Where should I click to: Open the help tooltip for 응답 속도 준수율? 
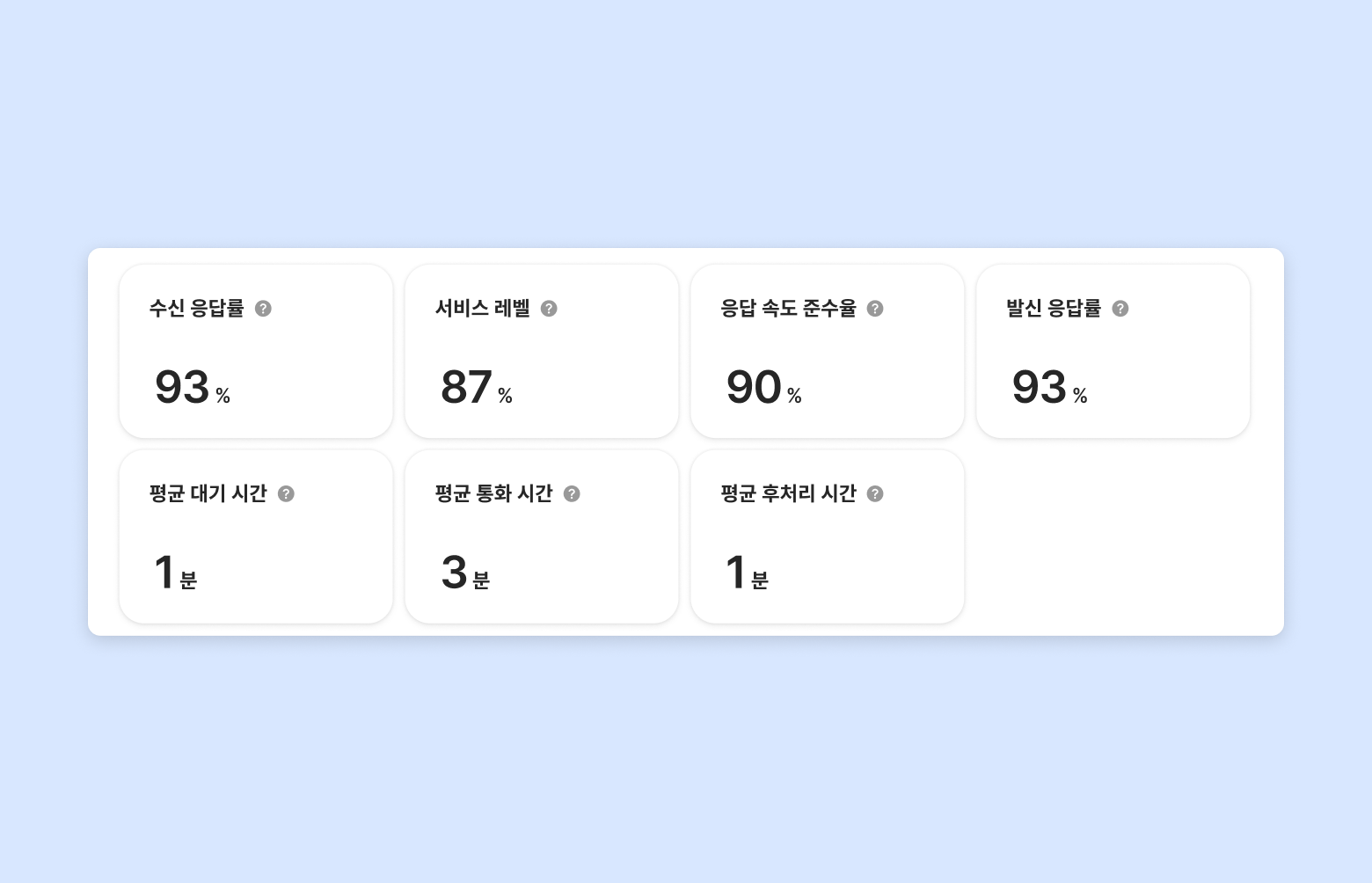[875, 309]
